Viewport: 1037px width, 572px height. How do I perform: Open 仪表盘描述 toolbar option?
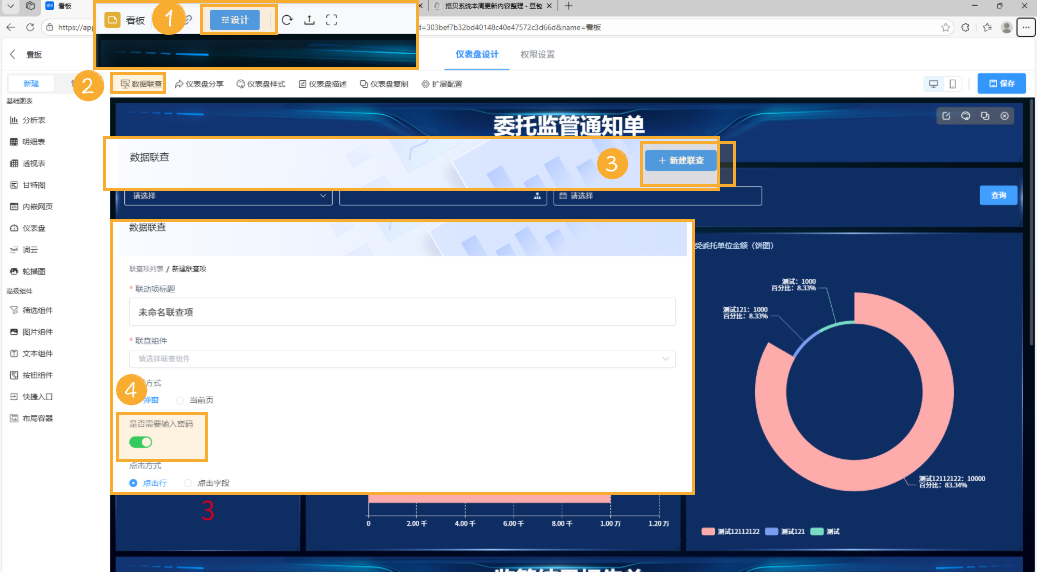(323, 84)
